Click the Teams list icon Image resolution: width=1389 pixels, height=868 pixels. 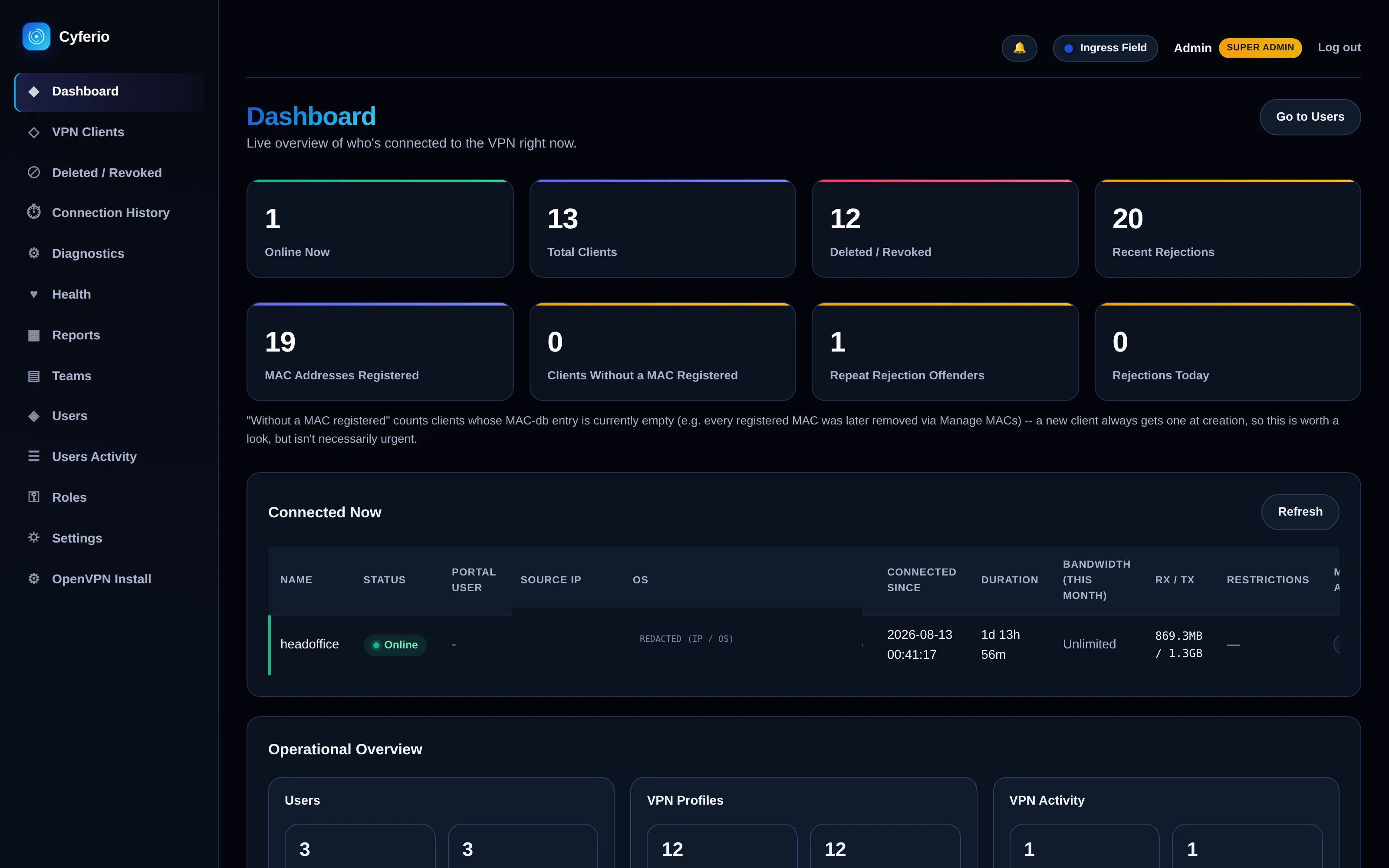34,376
